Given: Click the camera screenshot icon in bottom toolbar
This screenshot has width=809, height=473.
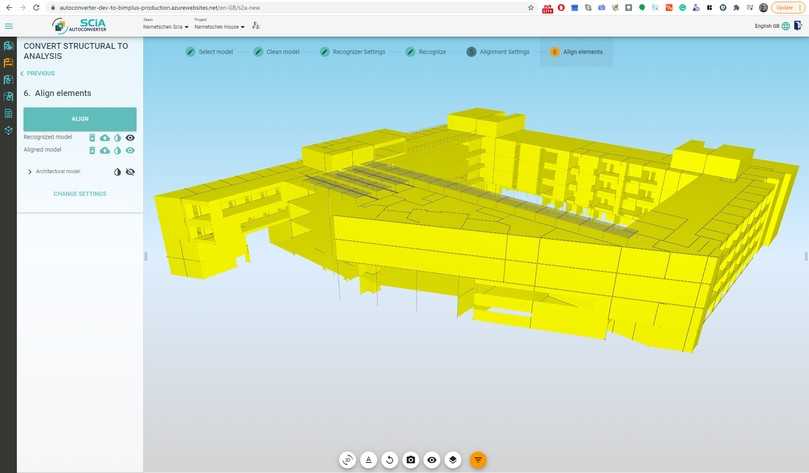Looking at the screenshot, I should click(411, 460).
